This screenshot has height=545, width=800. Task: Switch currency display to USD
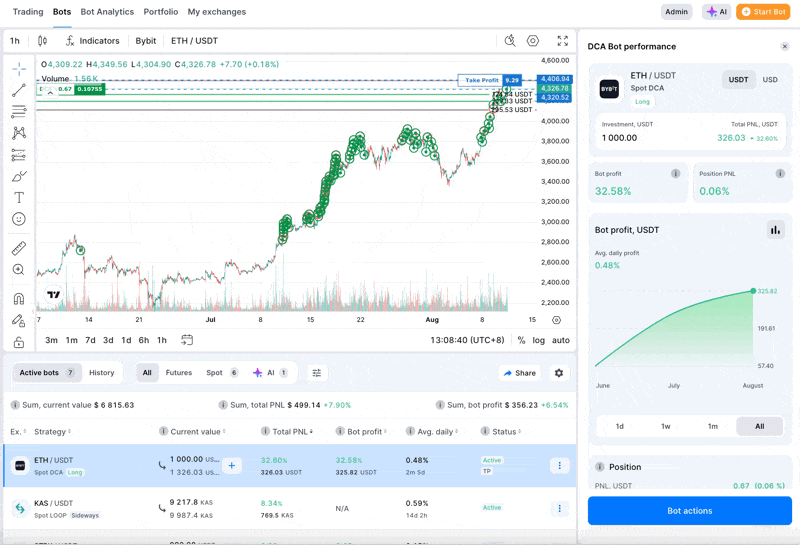pos(770,80)
